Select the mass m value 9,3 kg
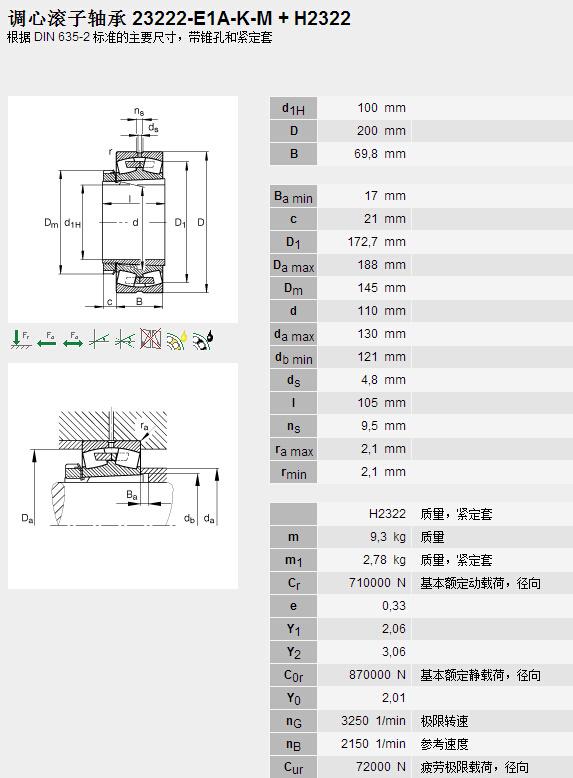The width and height of the screenshot is (573, 778). tap(387, 537)
